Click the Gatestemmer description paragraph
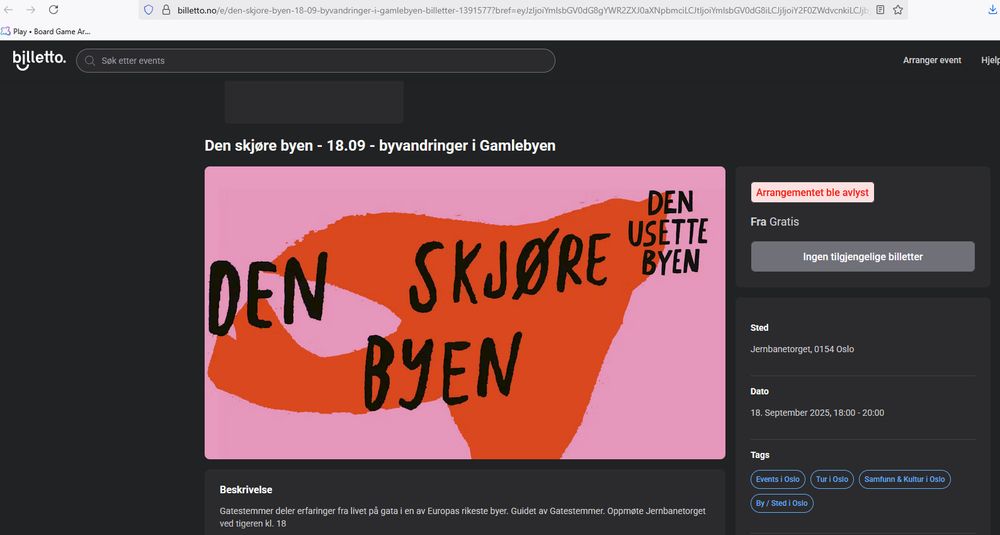The image size is (1000, 535). click(x=462, y=517)
